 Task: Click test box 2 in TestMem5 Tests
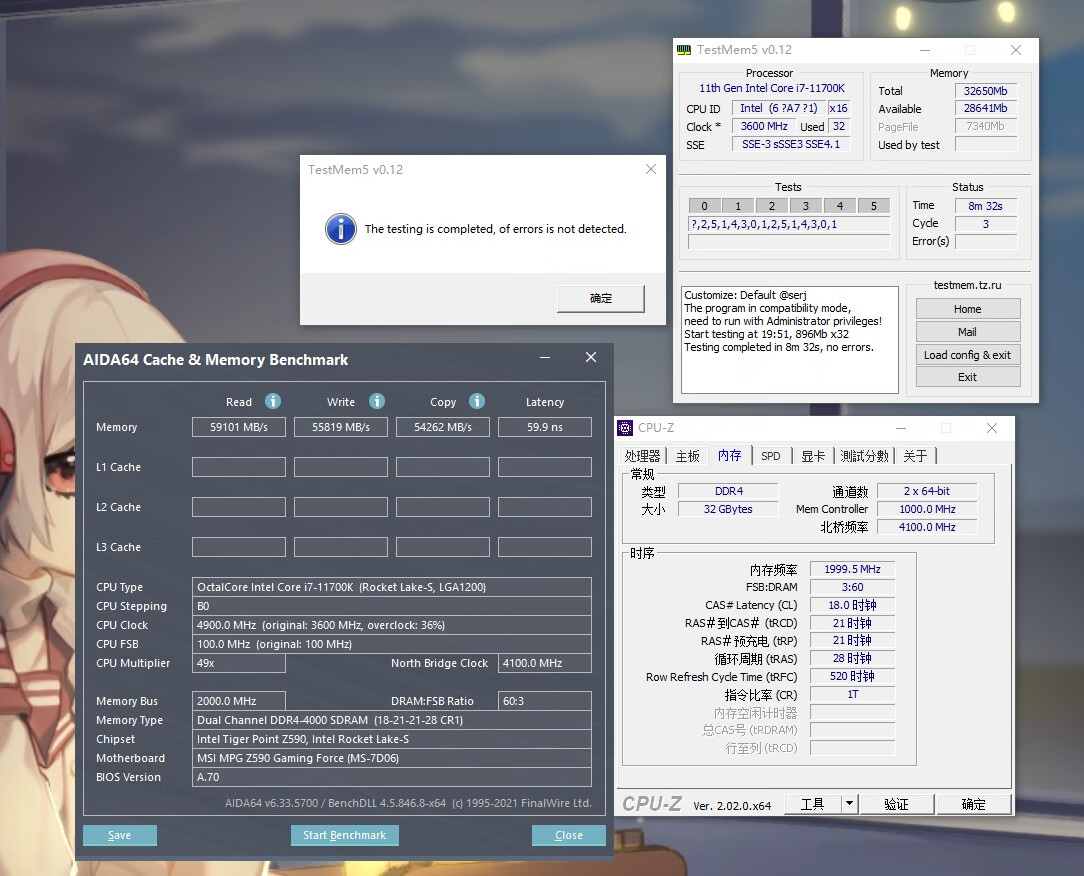(x=772, y=206)
